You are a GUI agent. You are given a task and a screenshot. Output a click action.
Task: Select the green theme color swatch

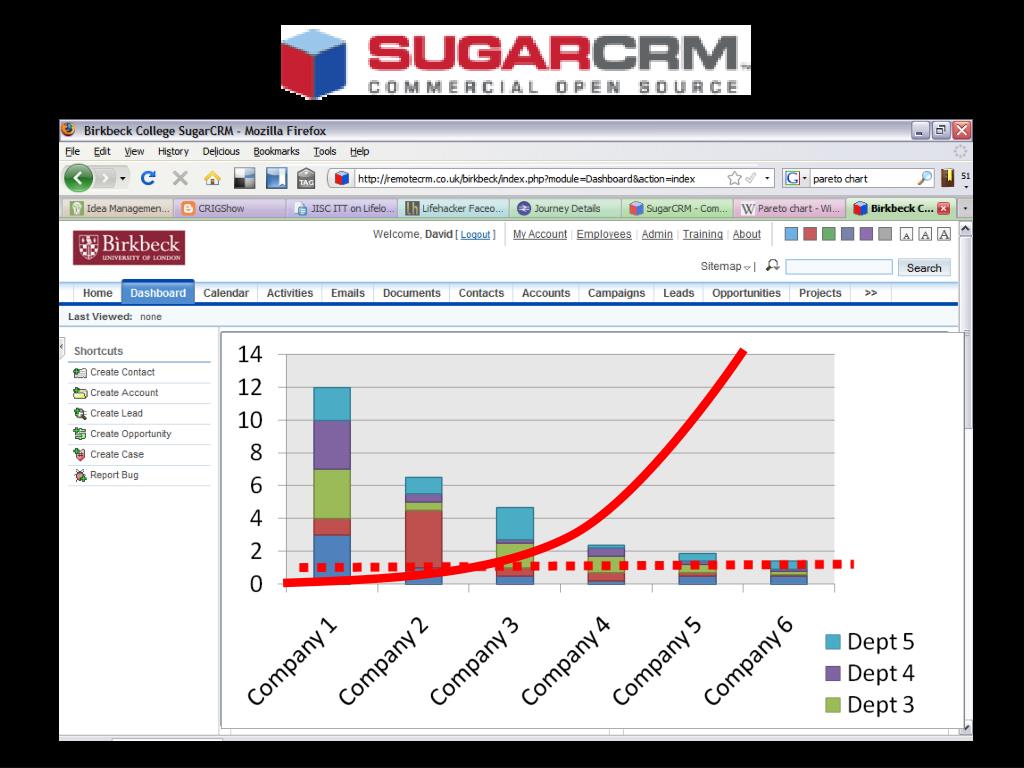829,234
